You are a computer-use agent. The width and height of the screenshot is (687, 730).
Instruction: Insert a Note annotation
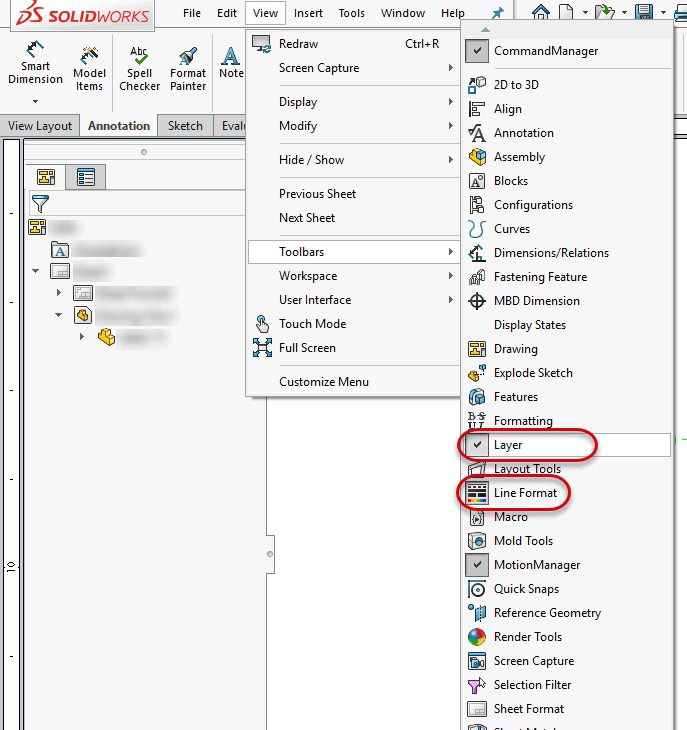pos(231,62)
